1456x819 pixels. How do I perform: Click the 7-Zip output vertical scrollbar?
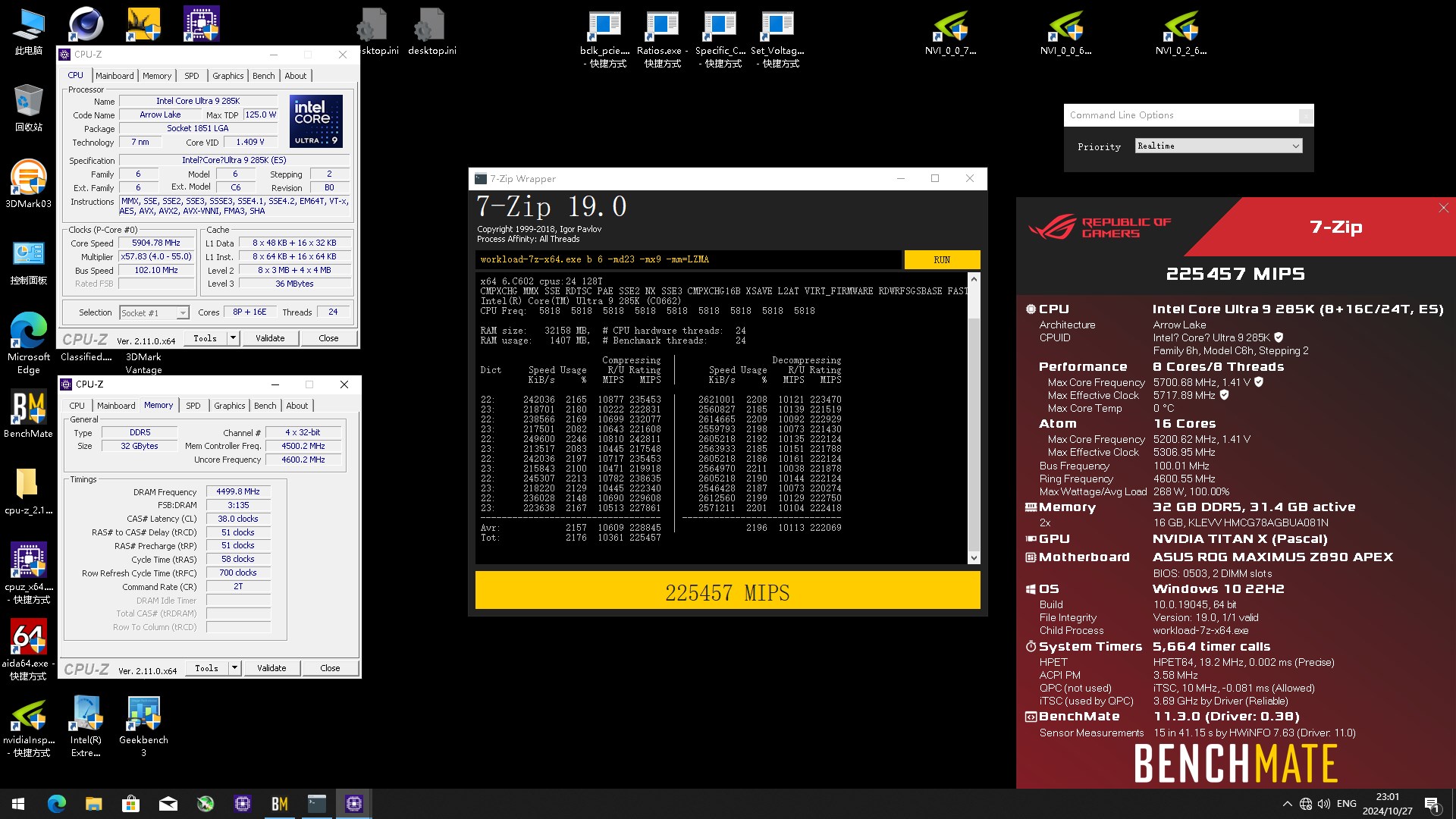pyautogui.click(x=974, y=418)
